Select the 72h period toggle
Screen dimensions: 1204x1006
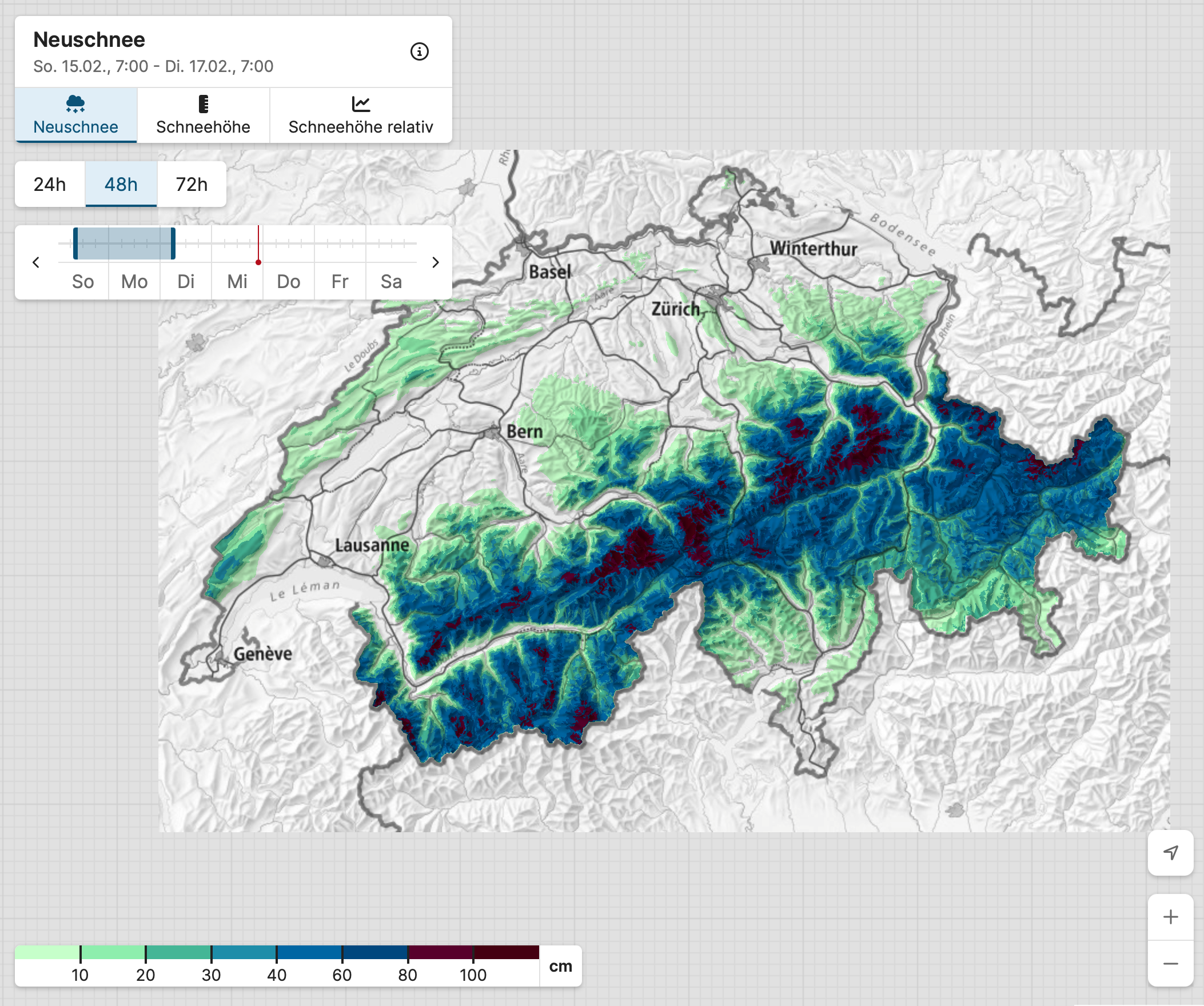pyautogui.click(x=192, y=185)
